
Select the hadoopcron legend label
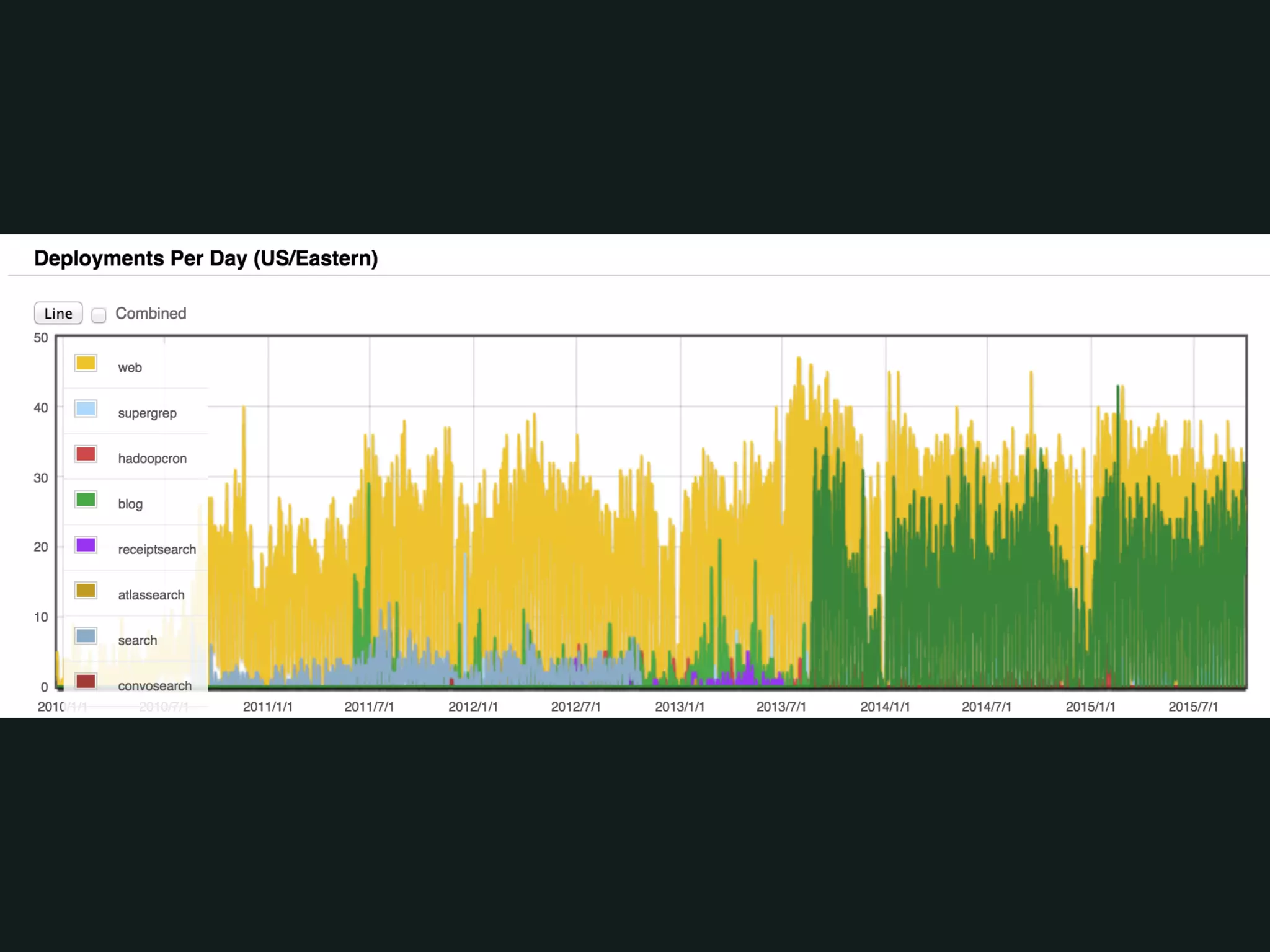click(x=152, y=459)
